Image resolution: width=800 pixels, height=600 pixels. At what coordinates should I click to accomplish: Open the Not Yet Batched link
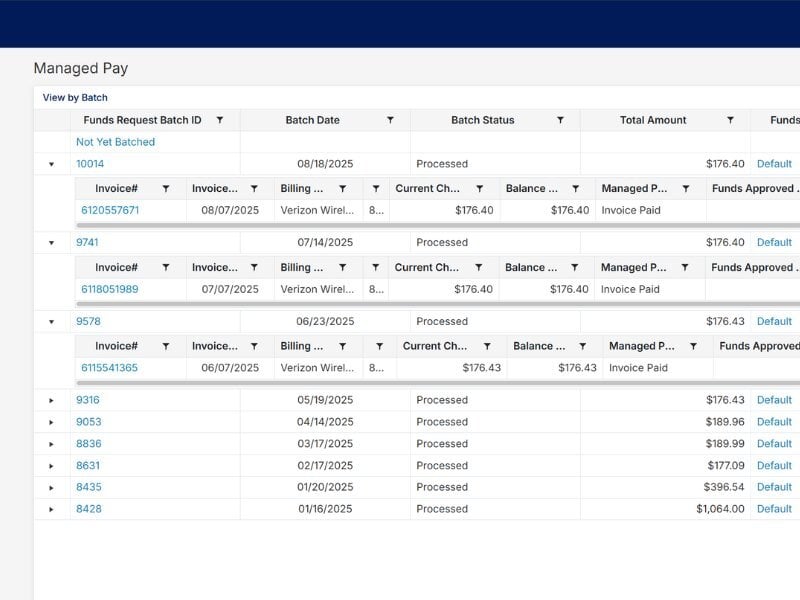point(115,142)
